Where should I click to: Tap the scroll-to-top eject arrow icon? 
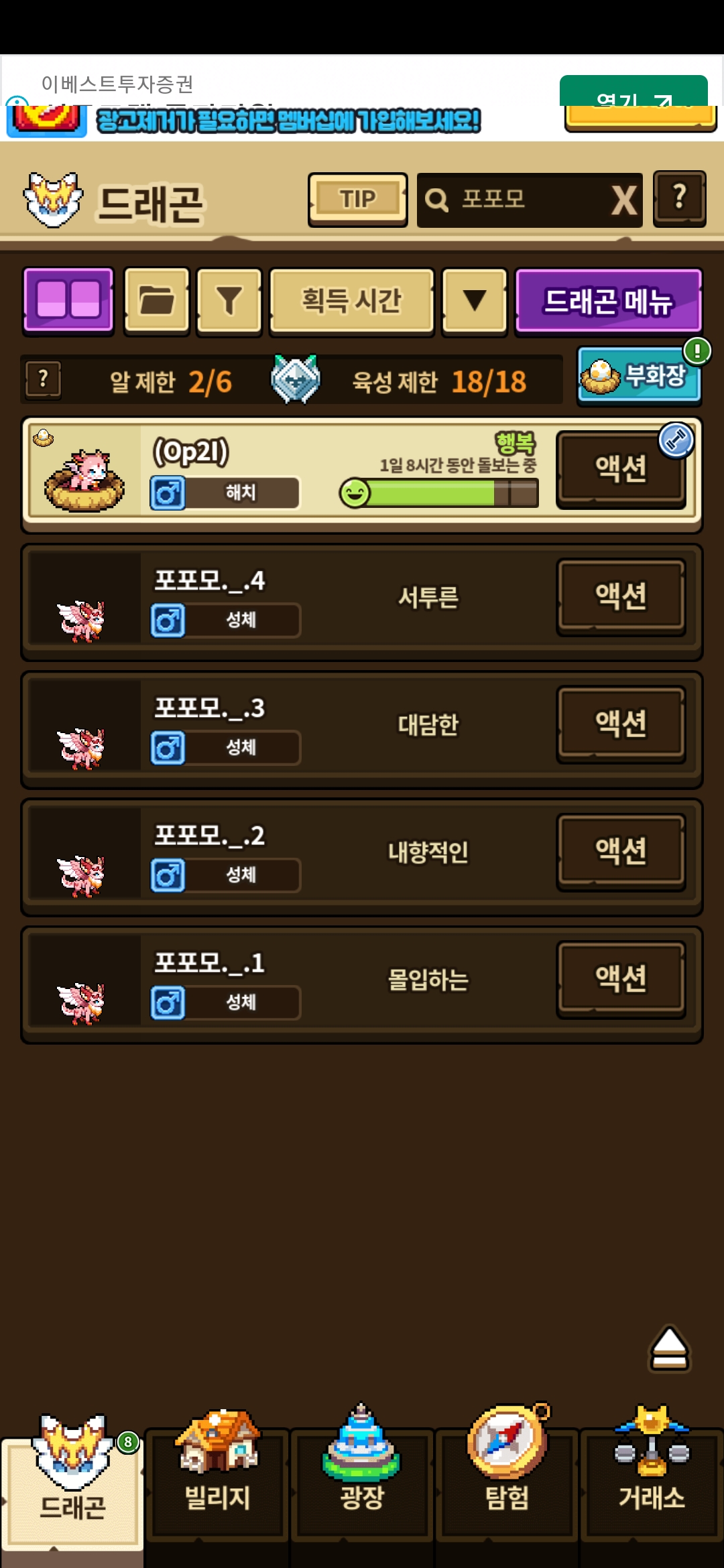pos(669,1348)
